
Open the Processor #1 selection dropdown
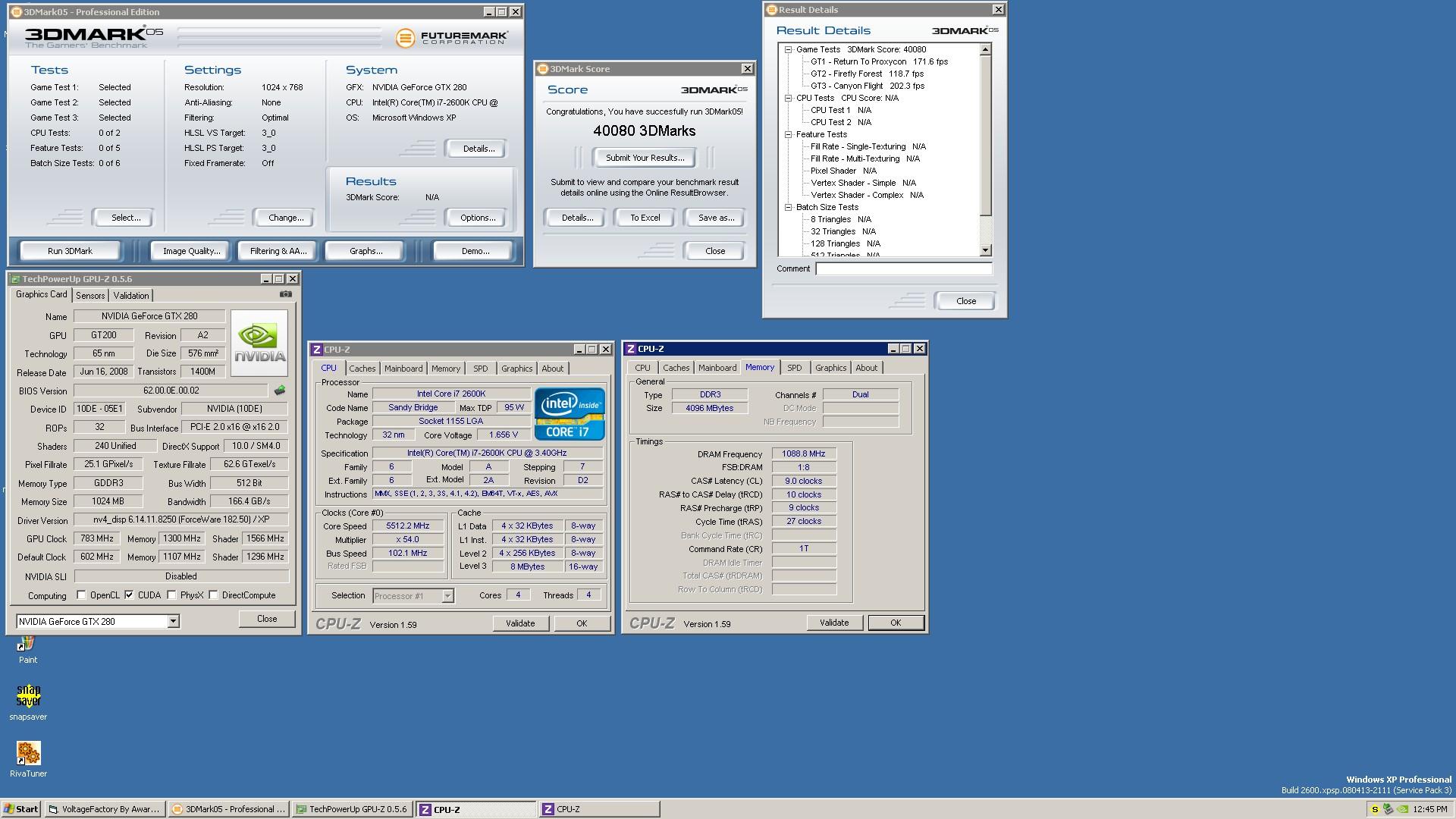coord(447,596)
